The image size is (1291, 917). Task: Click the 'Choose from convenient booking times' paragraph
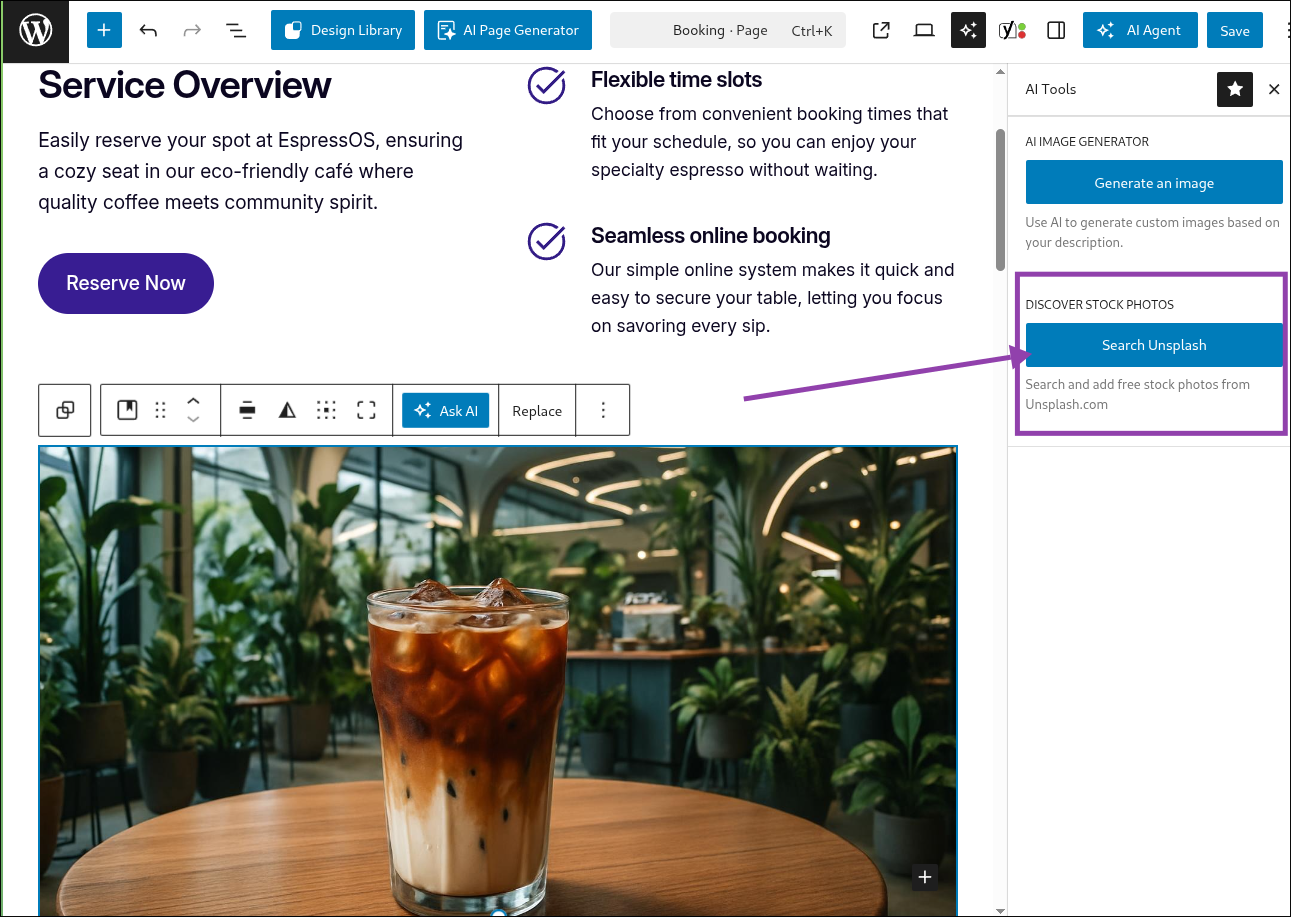pos(770,142)
